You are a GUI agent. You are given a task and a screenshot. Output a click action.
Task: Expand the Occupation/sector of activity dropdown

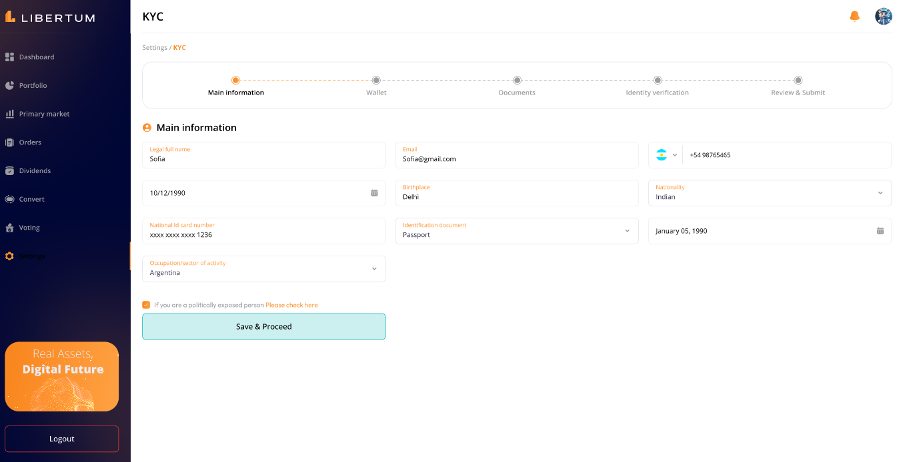(374, 269)
